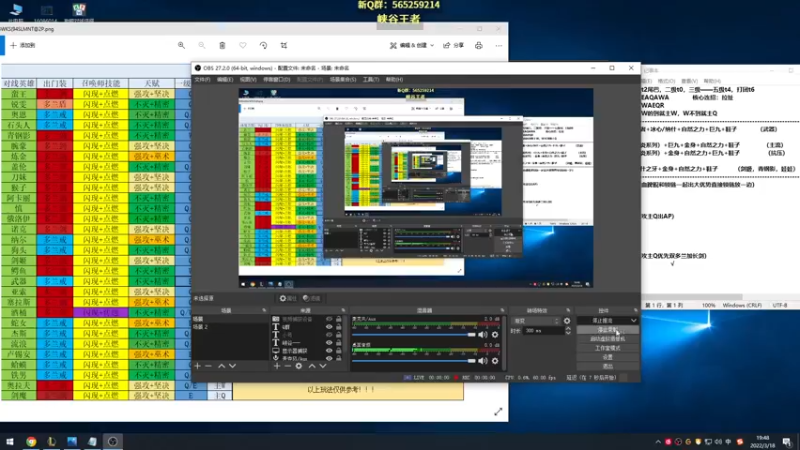Expand the stop streaming button dropdown arrow

pyautogui.click(x=634, y=320)
